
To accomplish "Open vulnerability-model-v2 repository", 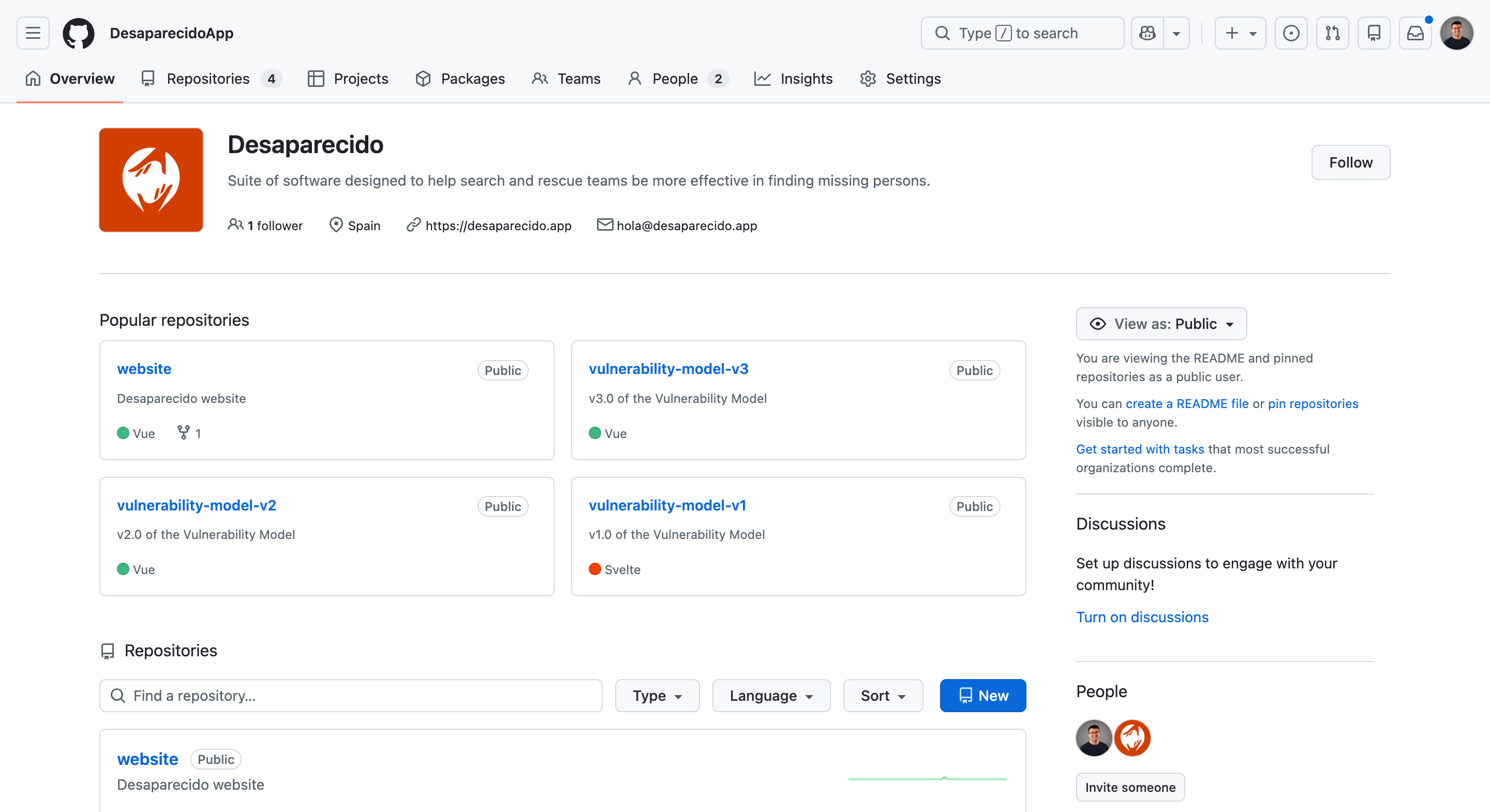I will tap(197, 505).
